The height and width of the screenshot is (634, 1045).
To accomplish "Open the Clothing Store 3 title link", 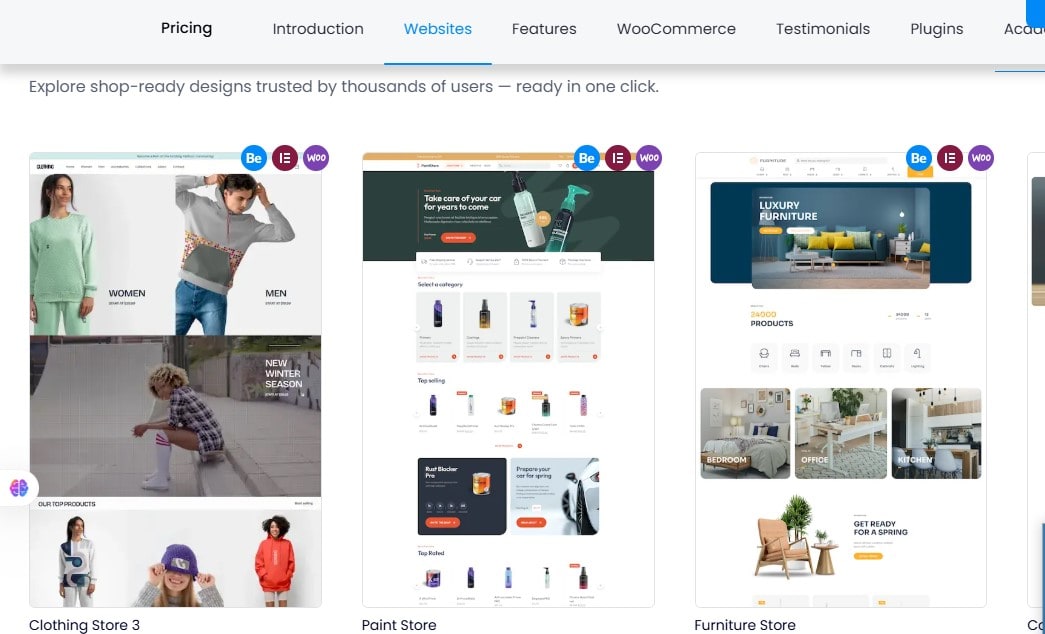I will [85, 625].
